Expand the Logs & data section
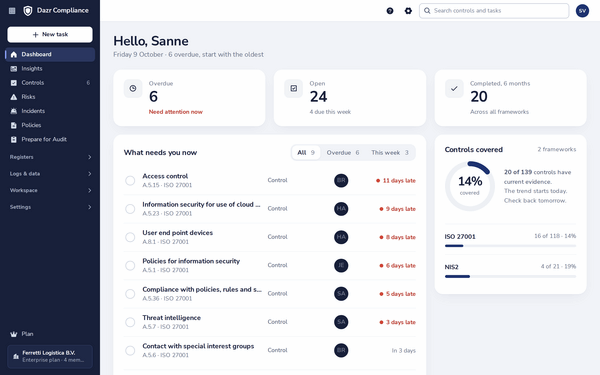Image resolution: width=600 pixels, height=375 pixels. point(51,174)
